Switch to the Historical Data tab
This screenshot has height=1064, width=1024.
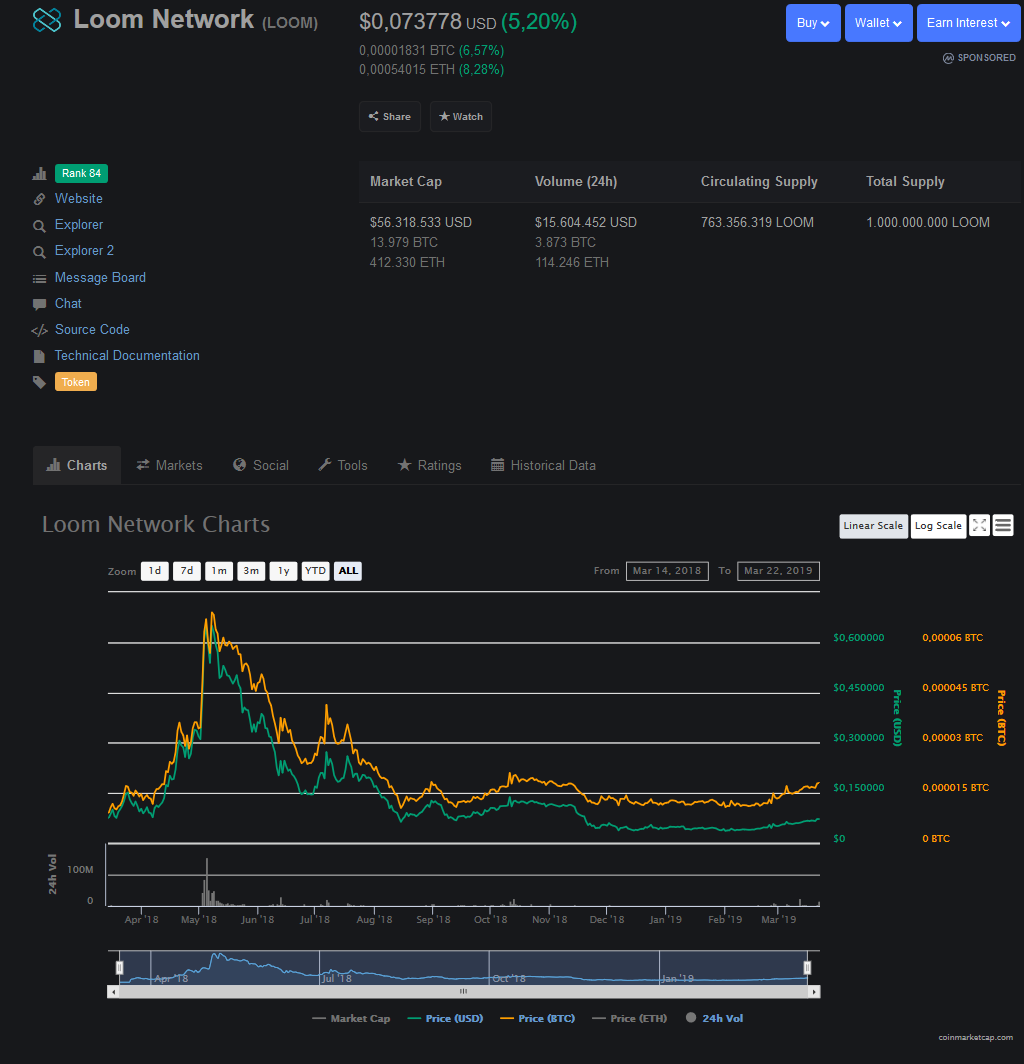(544, 466)
